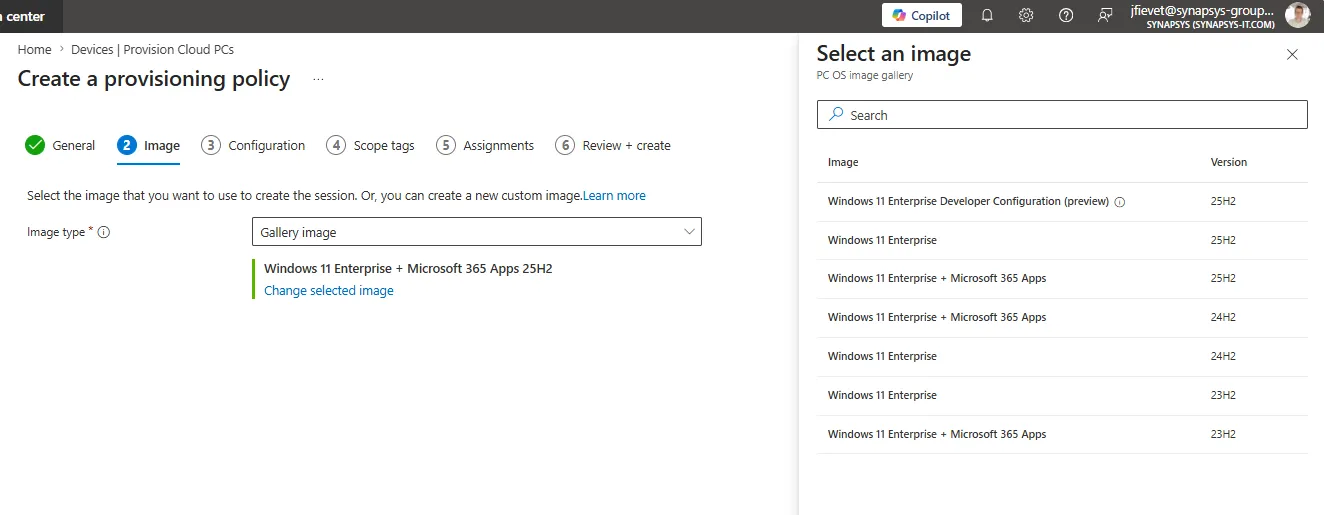Go to the Configuration step

pos(253,145)
